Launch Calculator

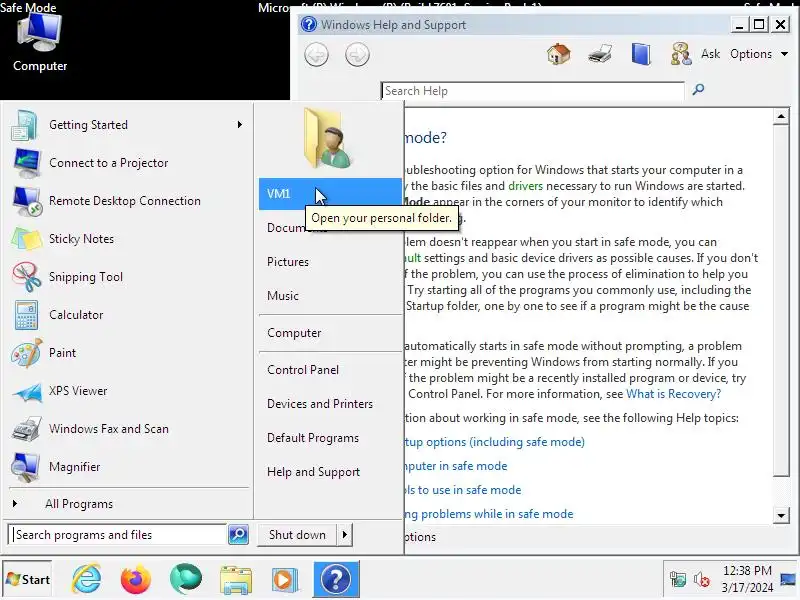127,315
